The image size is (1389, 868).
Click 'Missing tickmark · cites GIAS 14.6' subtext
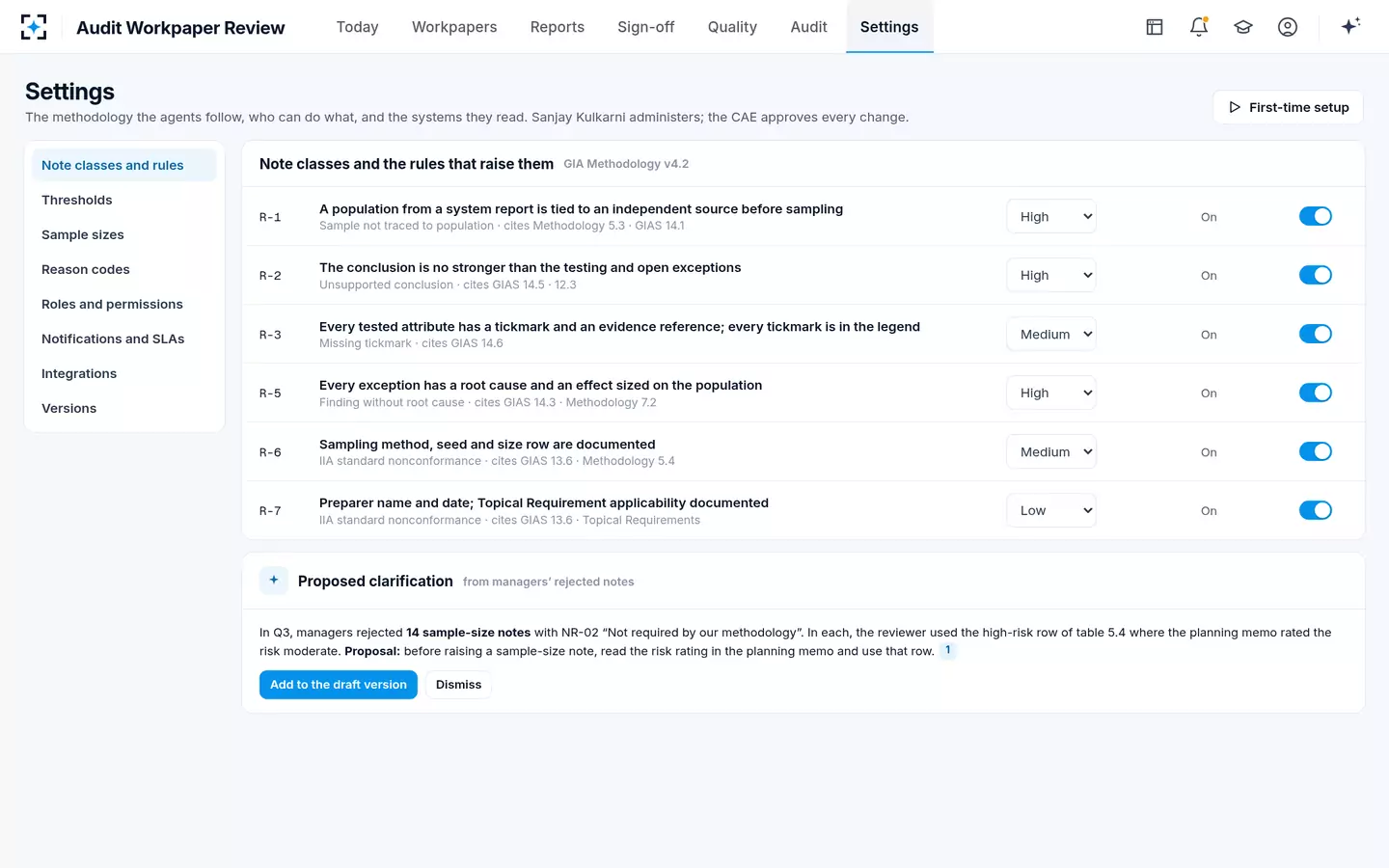411,343
